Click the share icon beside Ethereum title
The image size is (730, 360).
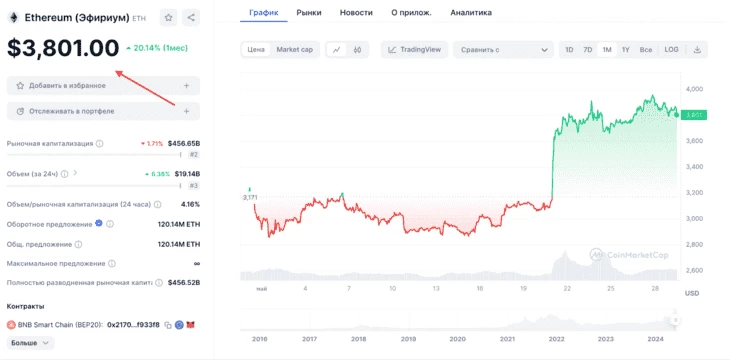click(191, 18)
